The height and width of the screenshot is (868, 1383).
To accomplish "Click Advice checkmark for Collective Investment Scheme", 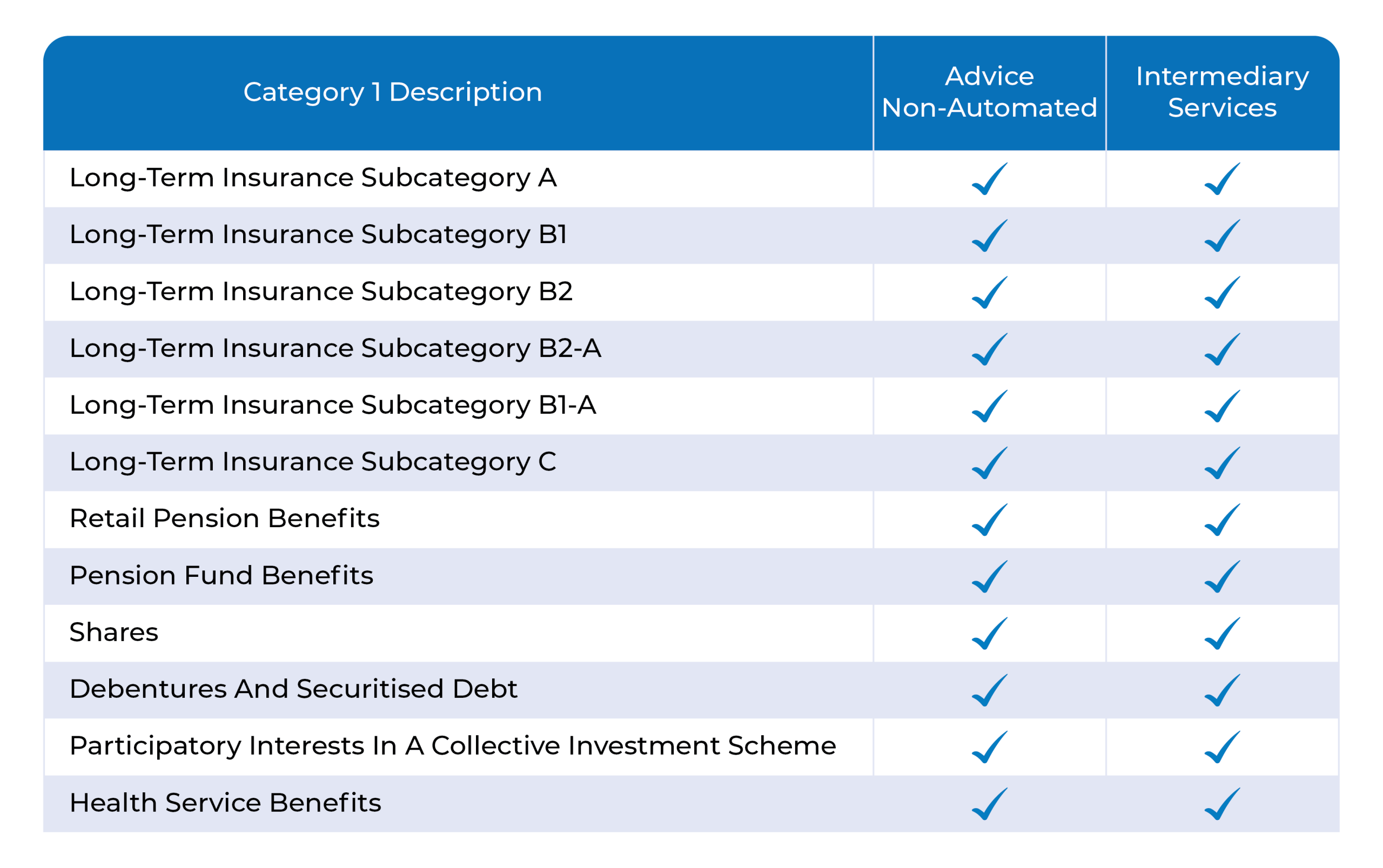I will coord(989,747).
